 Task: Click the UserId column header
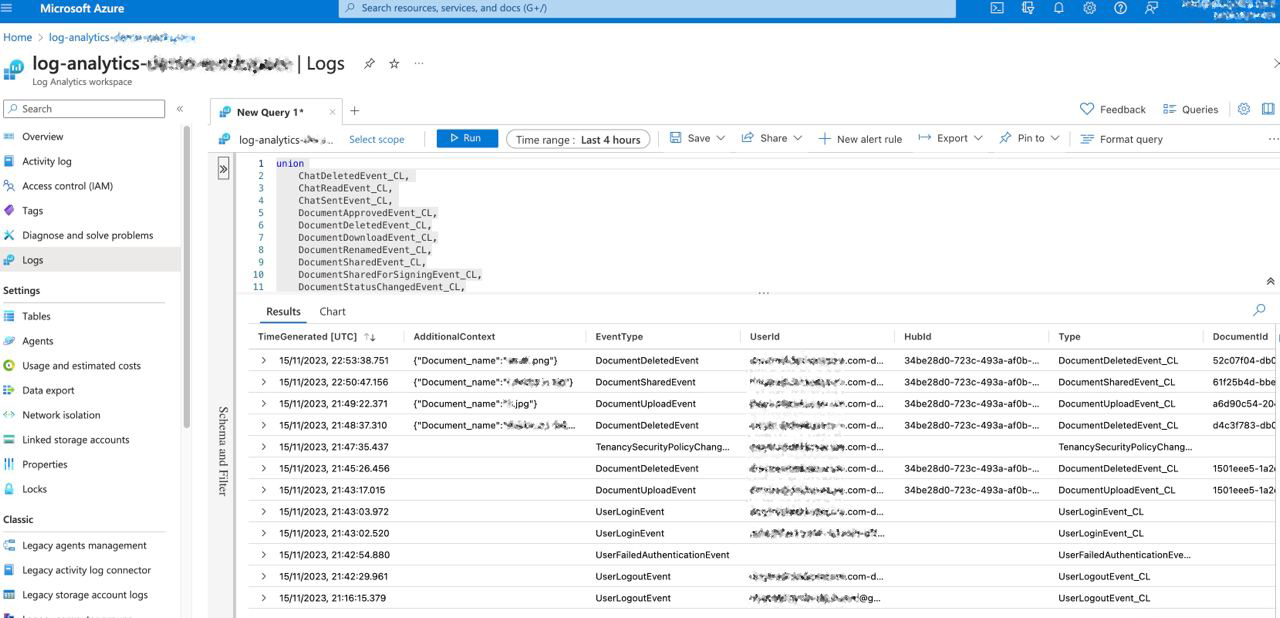pyautogui.click(x=764, y=337)
